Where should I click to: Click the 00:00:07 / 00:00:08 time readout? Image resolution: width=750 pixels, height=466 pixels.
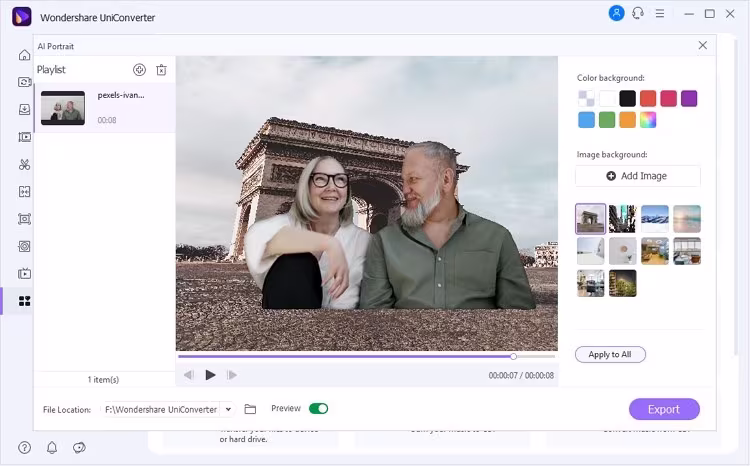(x=521, y=376)
